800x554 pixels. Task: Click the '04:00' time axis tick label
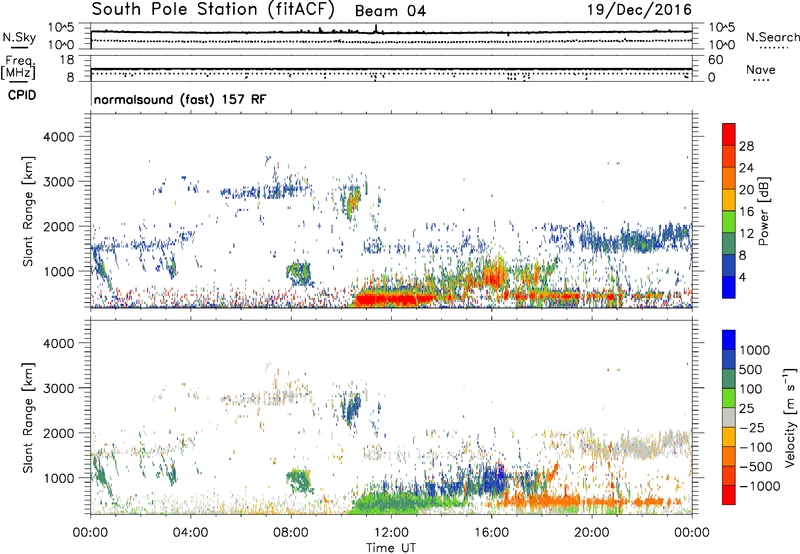[x=190, y=533]
